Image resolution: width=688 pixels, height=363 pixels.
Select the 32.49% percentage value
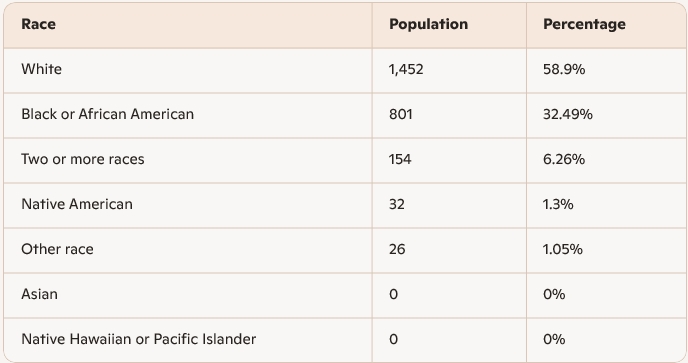tap(568, 115)
